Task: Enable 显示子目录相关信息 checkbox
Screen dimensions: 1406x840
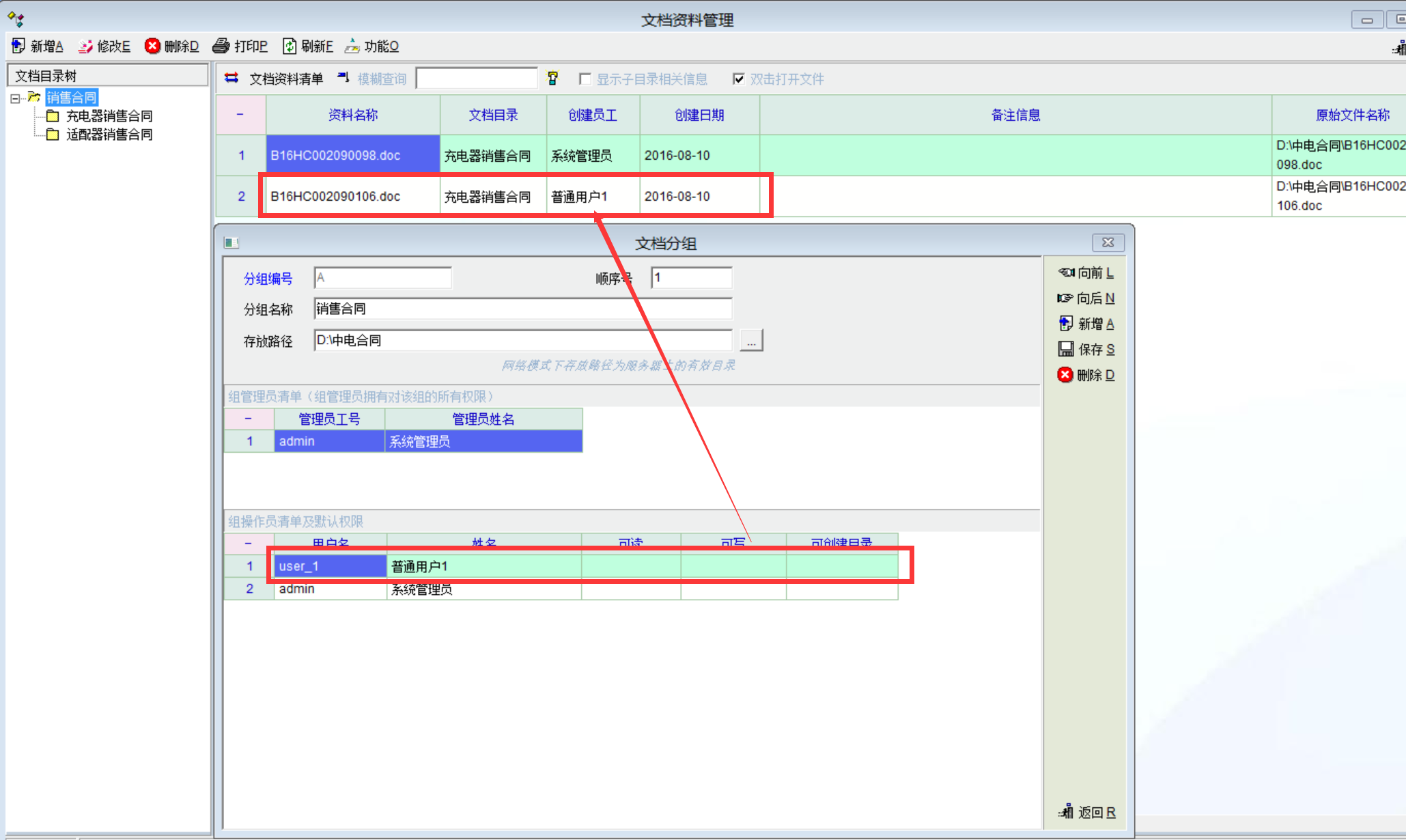Action: 585,79
